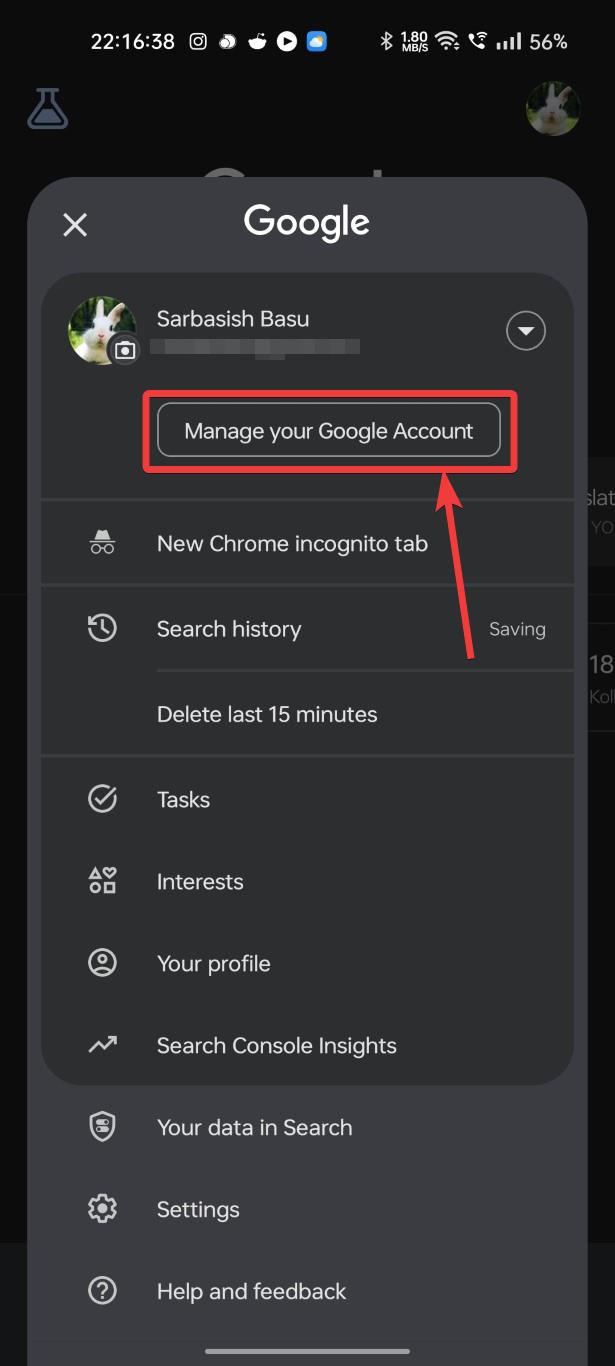The width and height of the screenshot is (615, 1366).
Task: Open Search Console Insights
Action: (307, 1045)
